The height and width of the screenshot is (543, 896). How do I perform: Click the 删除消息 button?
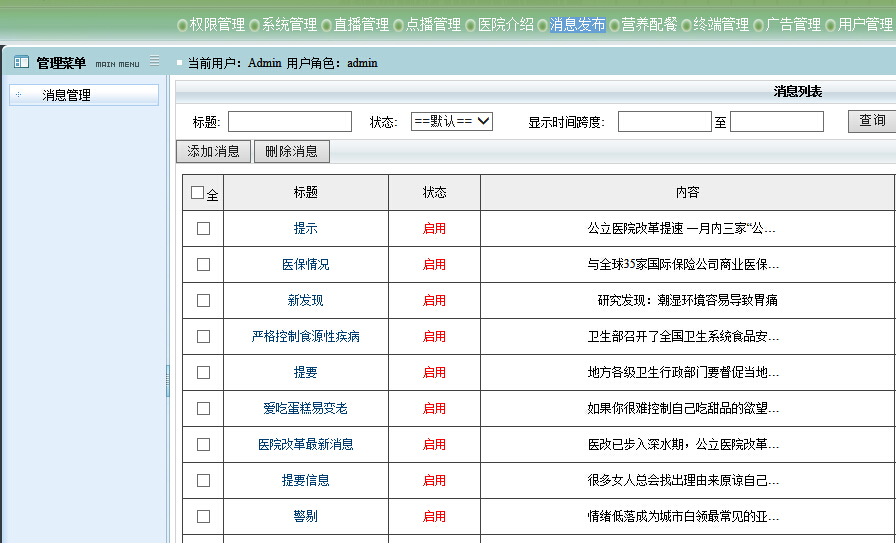point(292,151)
